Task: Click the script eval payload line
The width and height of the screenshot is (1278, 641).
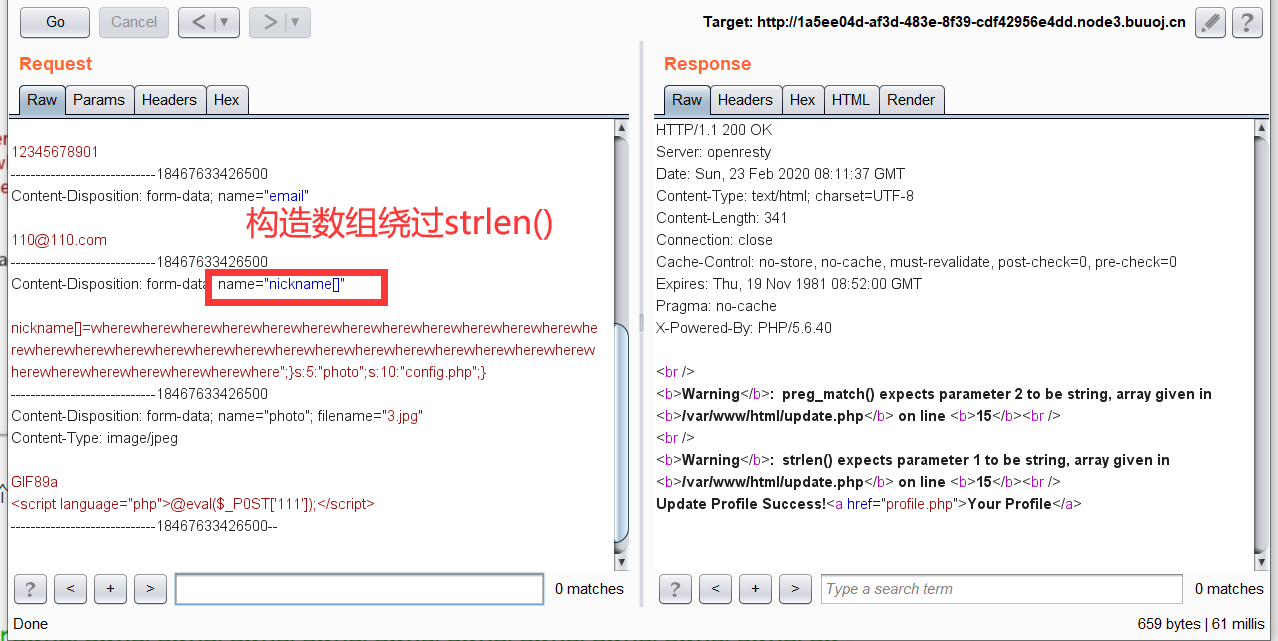Action: 193,504
